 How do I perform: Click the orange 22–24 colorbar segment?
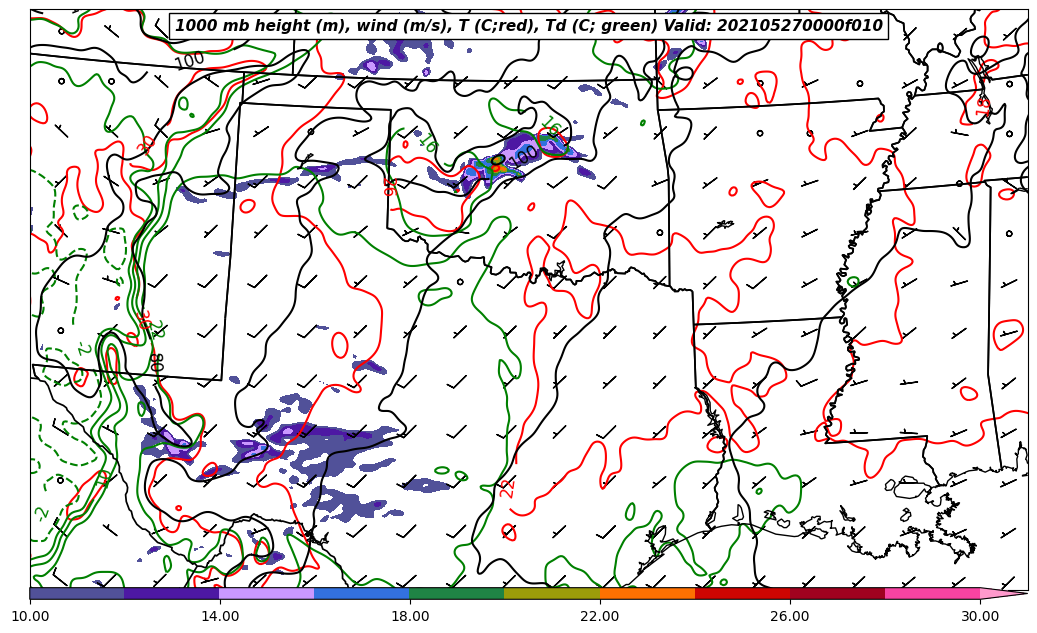647,593
